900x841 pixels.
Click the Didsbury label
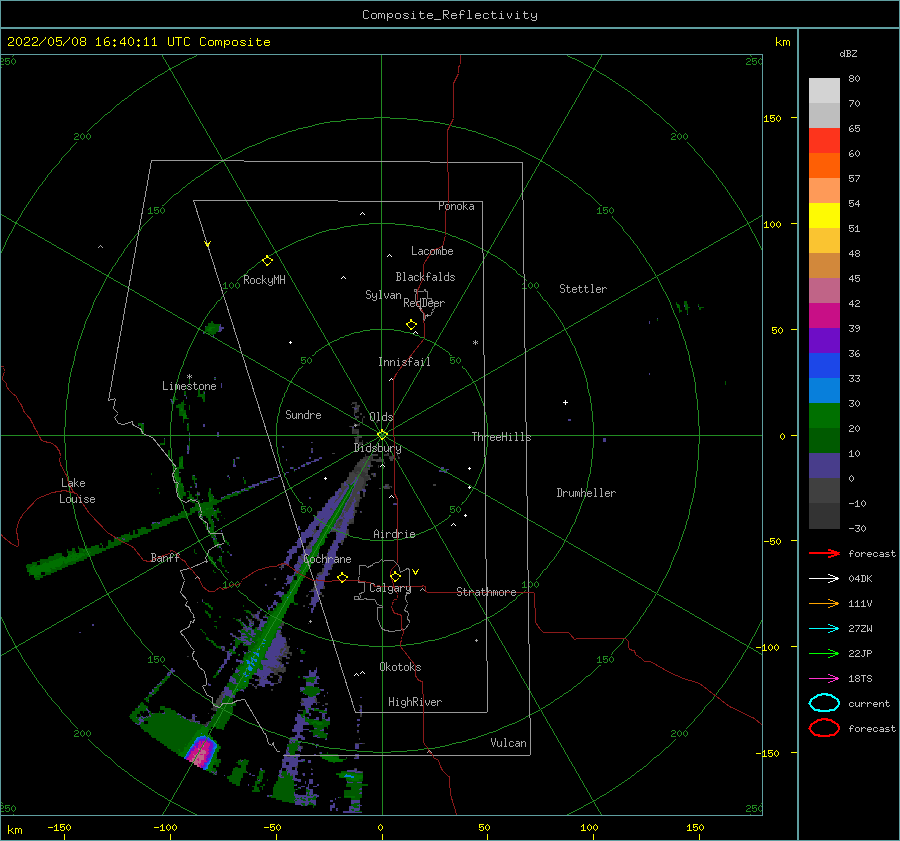(x=377, y=448)
